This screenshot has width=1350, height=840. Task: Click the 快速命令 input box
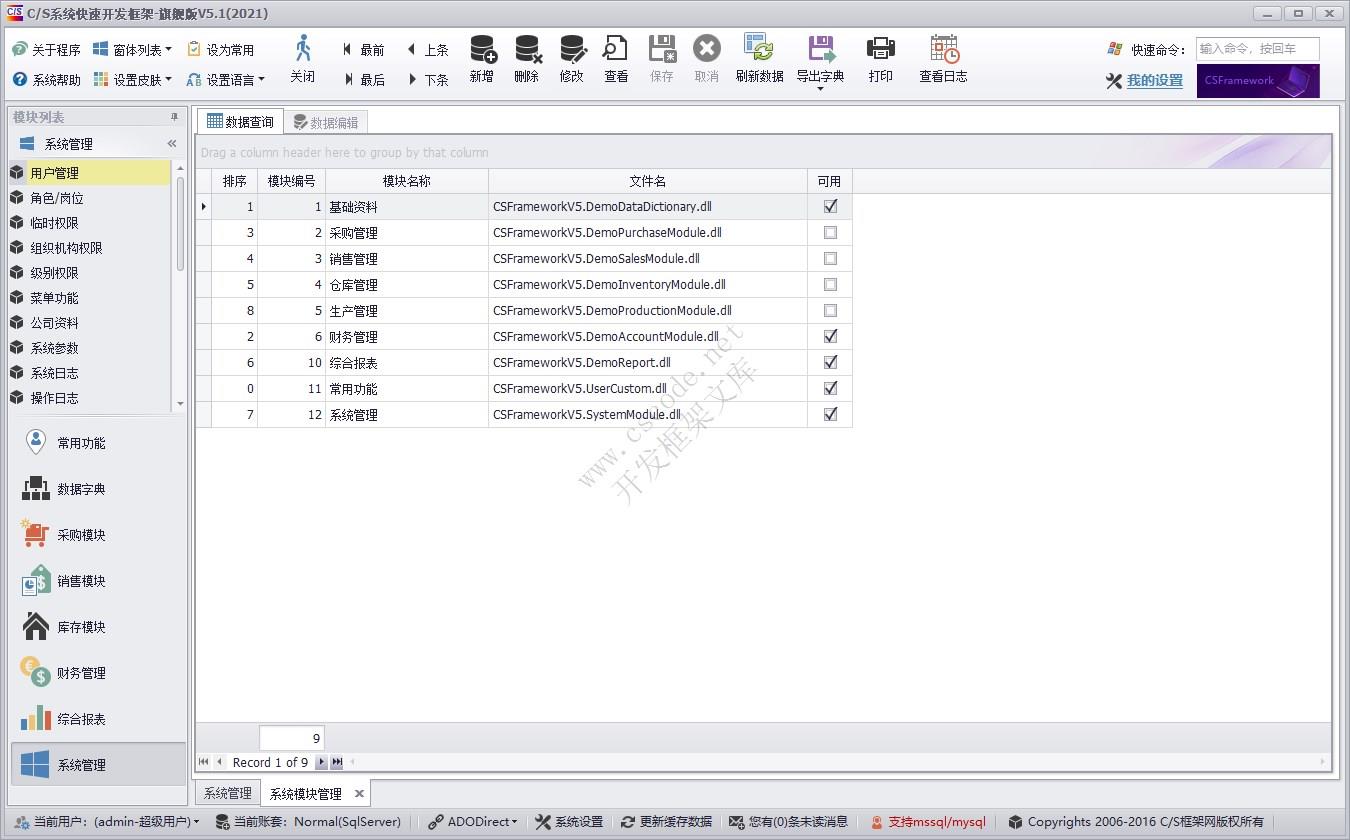point(1257,49)
